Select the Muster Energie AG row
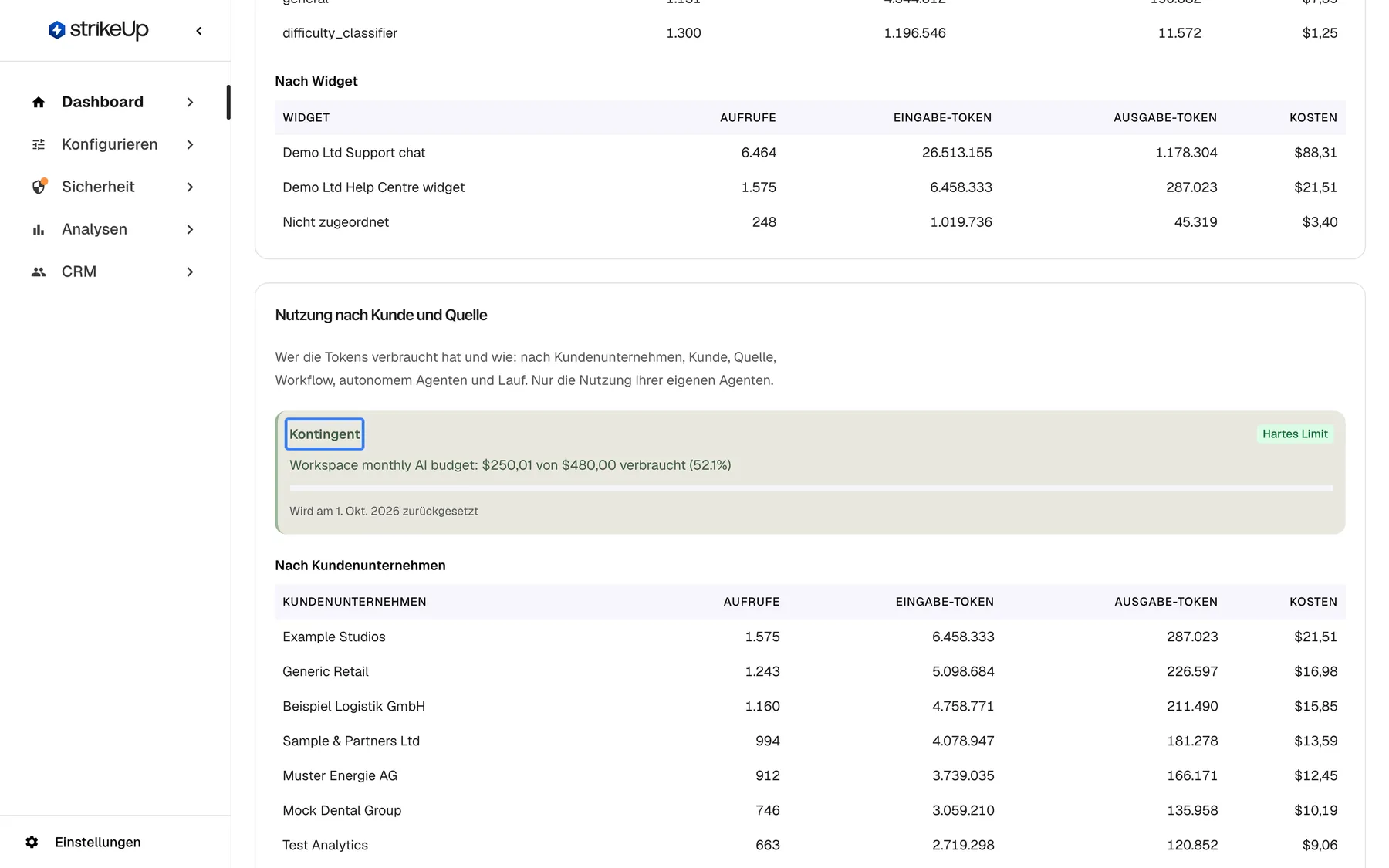Screen dimensions: 1389x868 810,775
